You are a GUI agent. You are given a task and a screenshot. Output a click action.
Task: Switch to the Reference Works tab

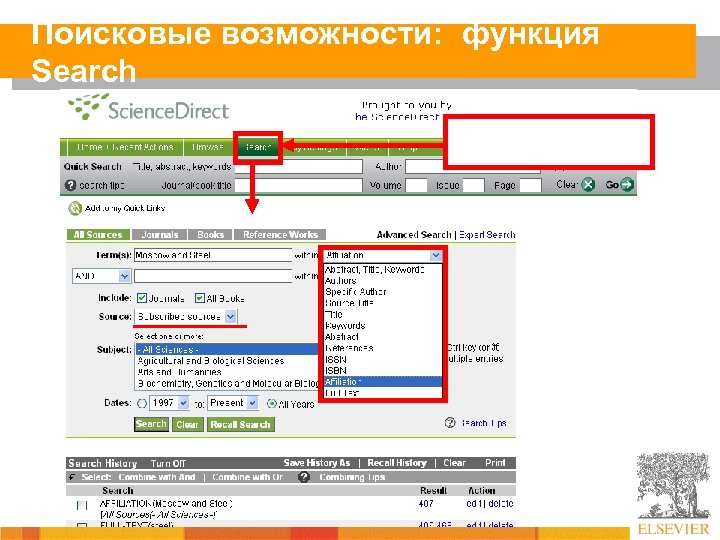[280, 235]
